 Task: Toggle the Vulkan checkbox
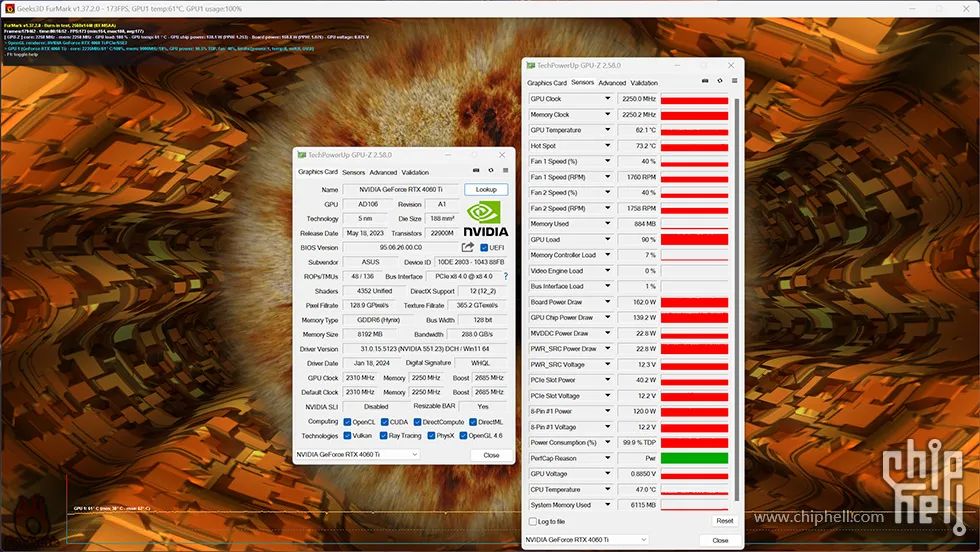(347, 436)
